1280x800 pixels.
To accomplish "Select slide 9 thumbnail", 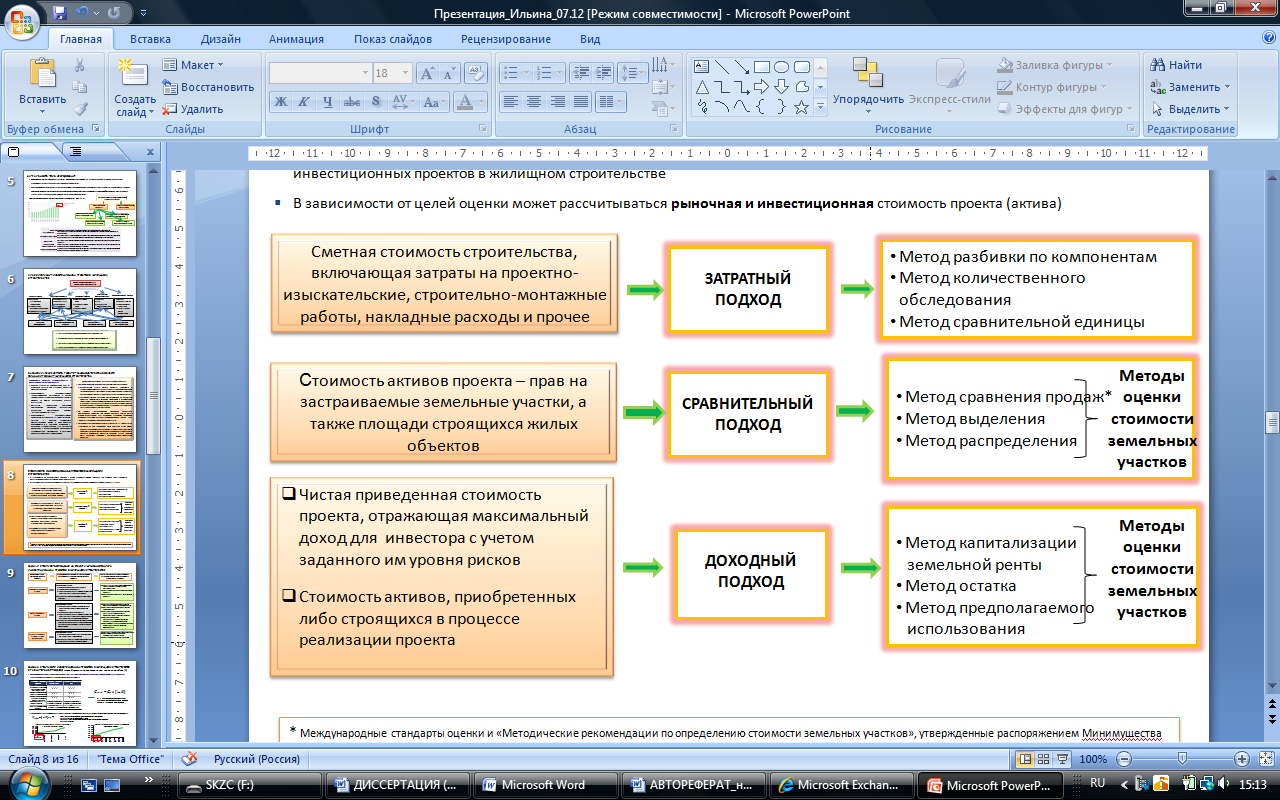I will pos(80,606).
